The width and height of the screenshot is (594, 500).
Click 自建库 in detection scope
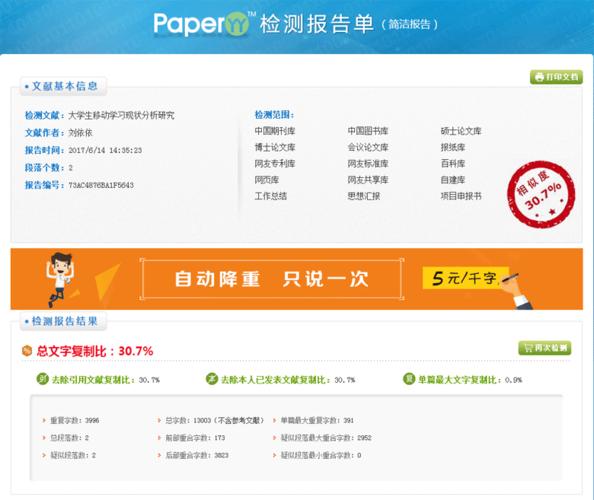(x=453, y=180)
